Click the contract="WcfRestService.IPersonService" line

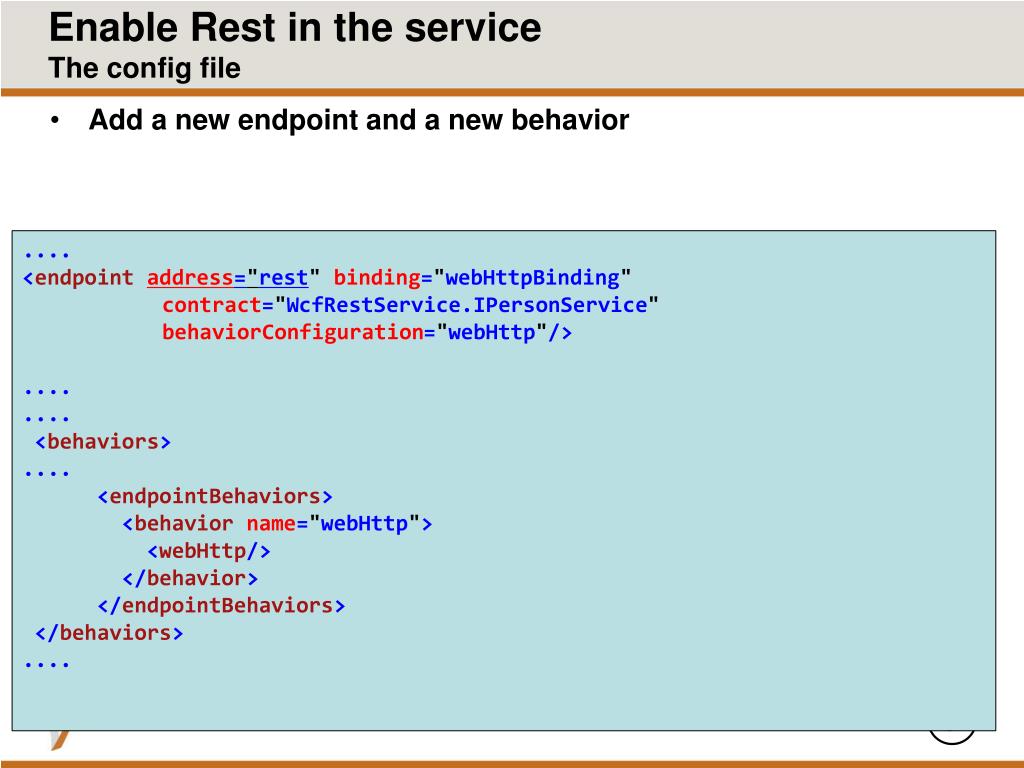410,305
